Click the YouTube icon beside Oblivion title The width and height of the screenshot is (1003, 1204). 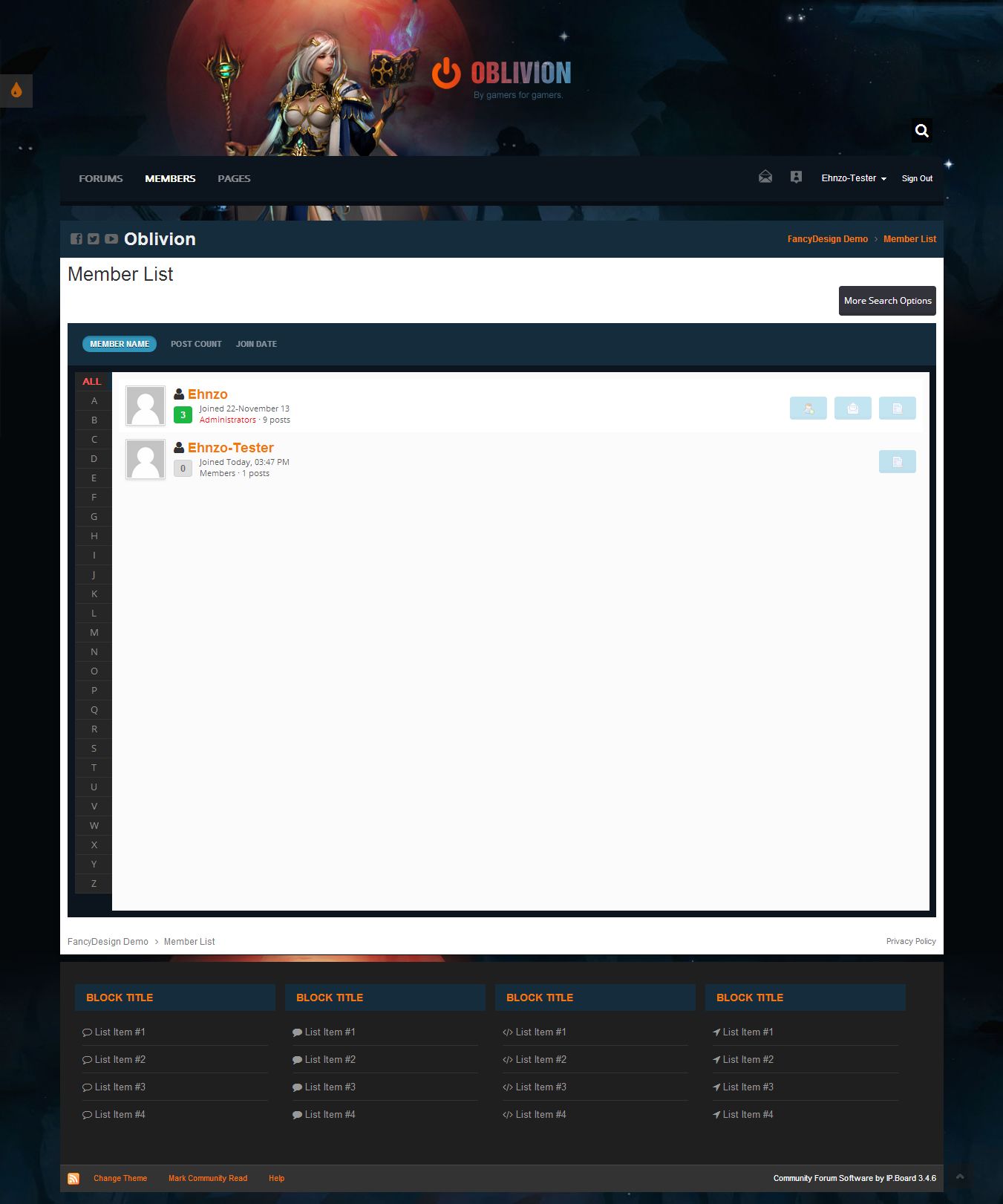click(111, 239)
